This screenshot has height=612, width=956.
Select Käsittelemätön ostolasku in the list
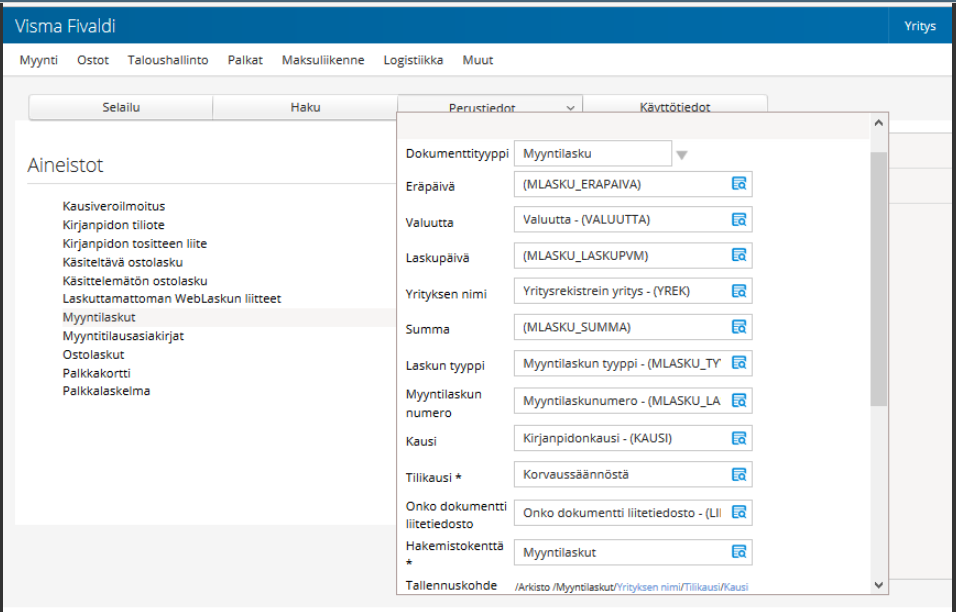135,280
